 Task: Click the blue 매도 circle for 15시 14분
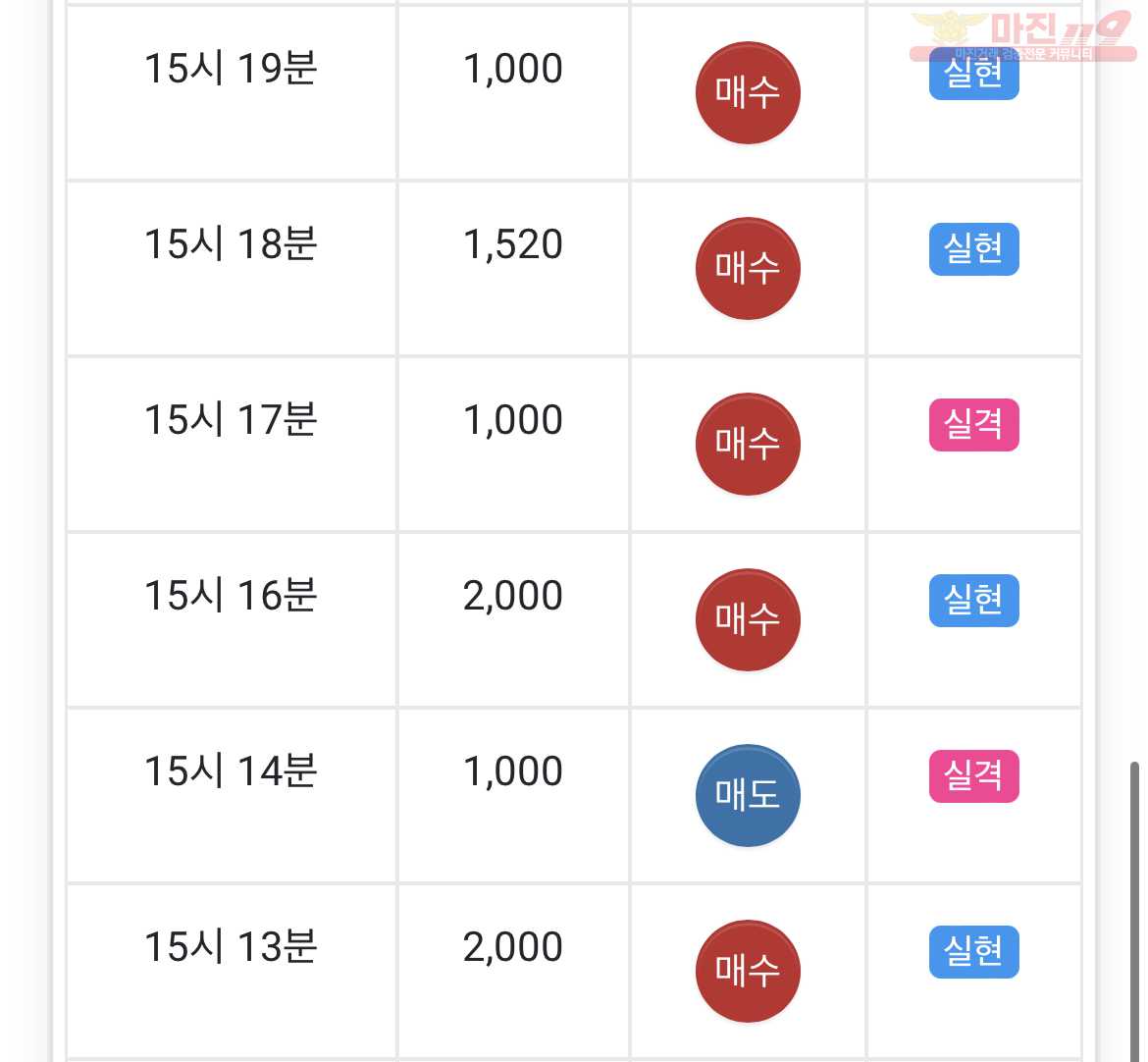(748, 796)
